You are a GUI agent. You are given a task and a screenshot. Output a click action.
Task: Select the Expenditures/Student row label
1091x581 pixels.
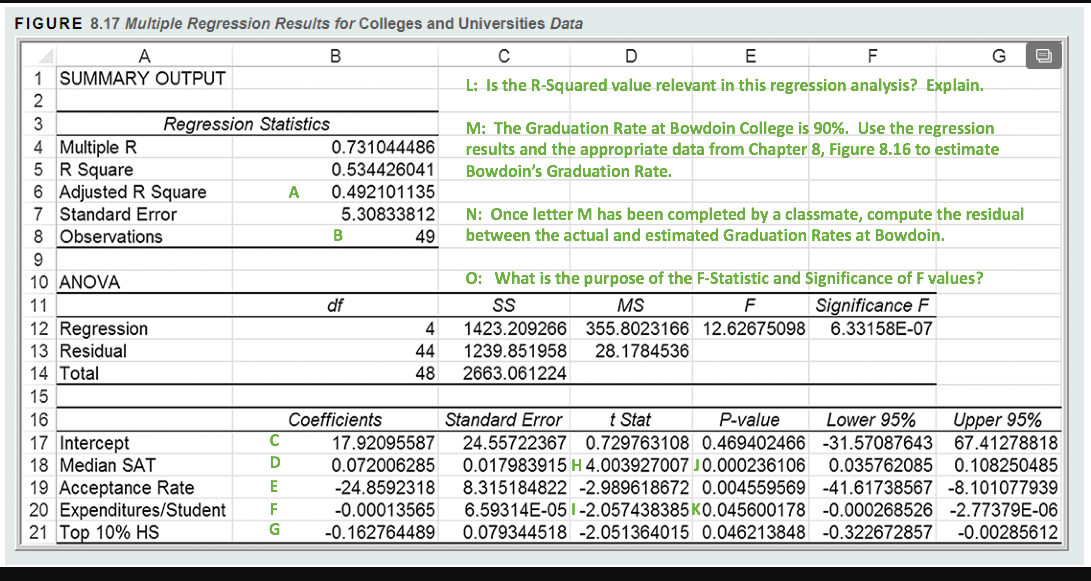point(143,510)
